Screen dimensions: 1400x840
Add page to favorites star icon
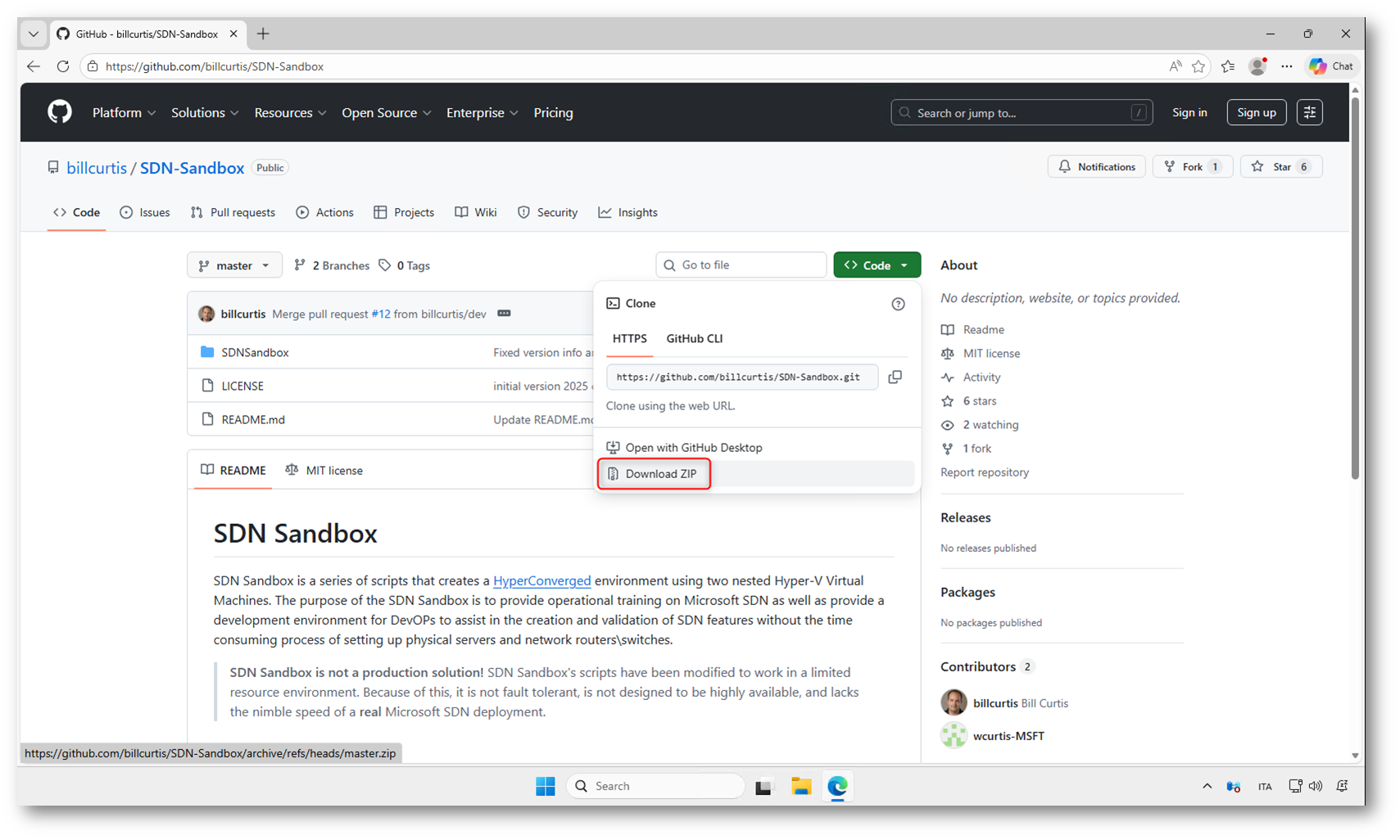(1198, 66)
